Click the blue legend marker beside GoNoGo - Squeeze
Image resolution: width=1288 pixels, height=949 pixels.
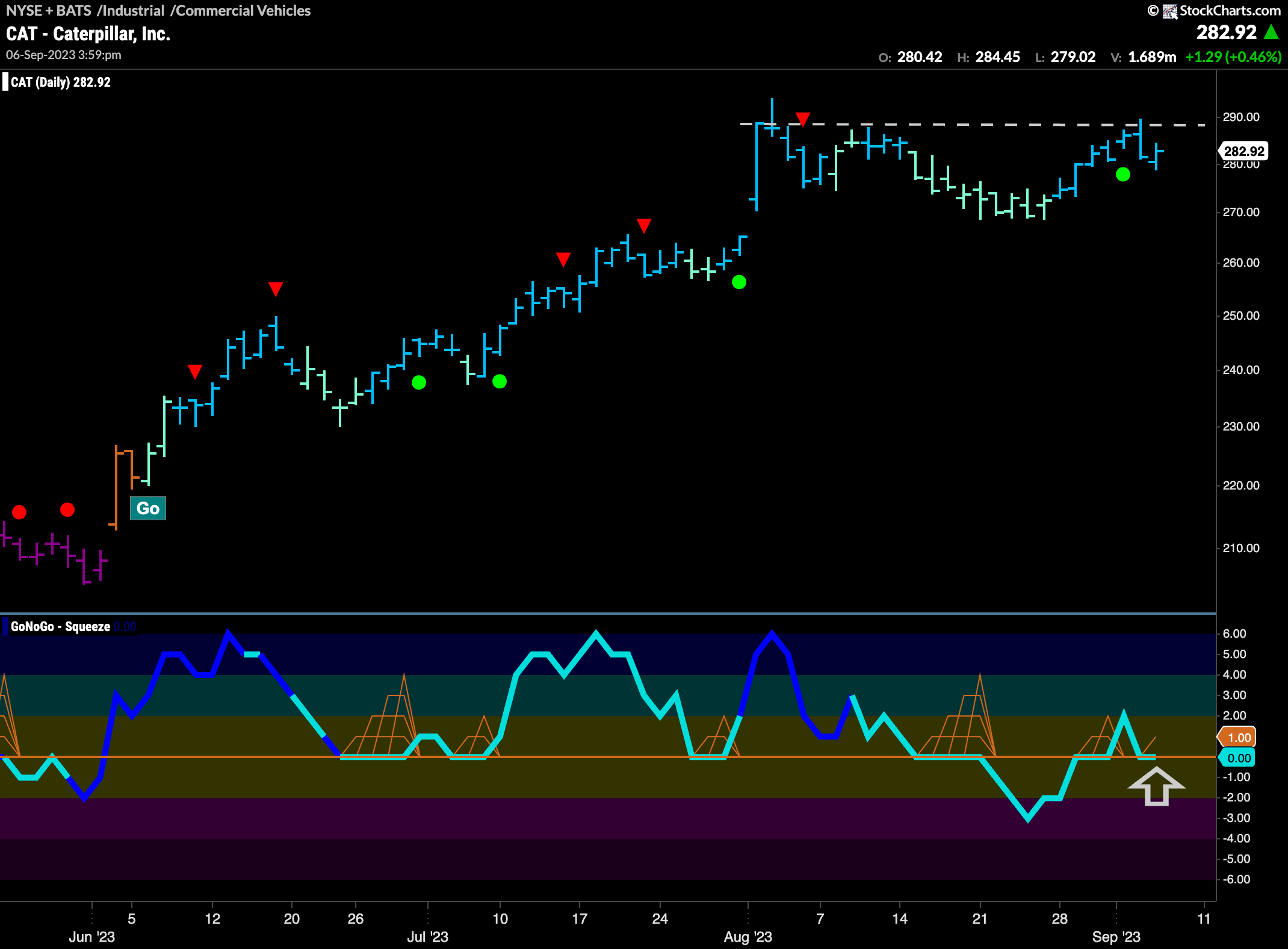(5, 626)
